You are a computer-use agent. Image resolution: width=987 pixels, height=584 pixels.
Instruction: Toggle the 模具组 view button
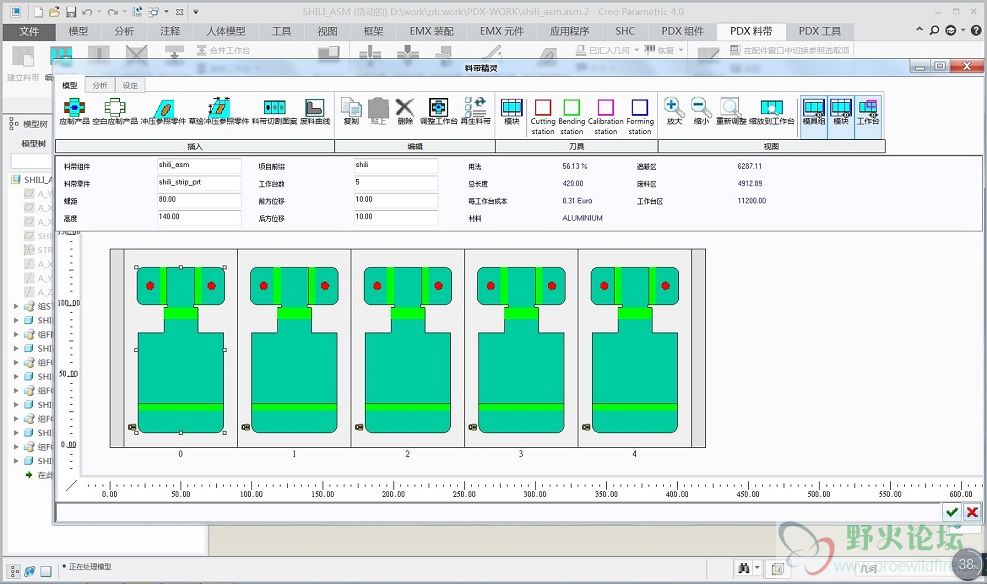click(813, 108)
